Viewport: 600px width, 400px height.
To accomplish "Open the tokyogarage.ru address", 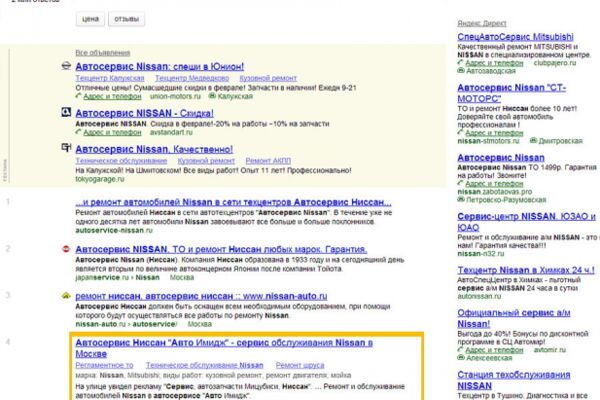I will 100,179.
